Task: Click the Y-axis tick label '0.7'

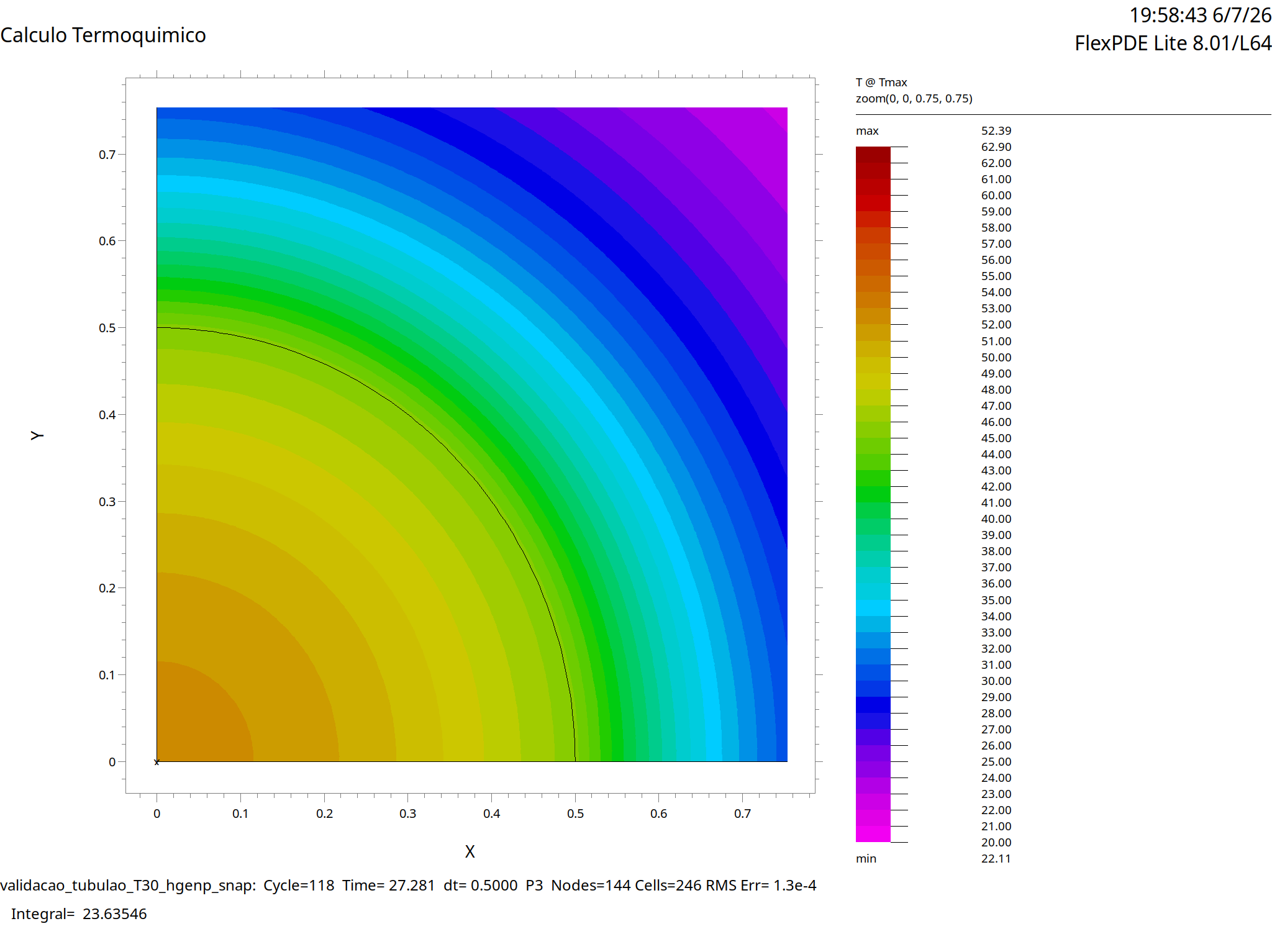Action: coord(107,155)
